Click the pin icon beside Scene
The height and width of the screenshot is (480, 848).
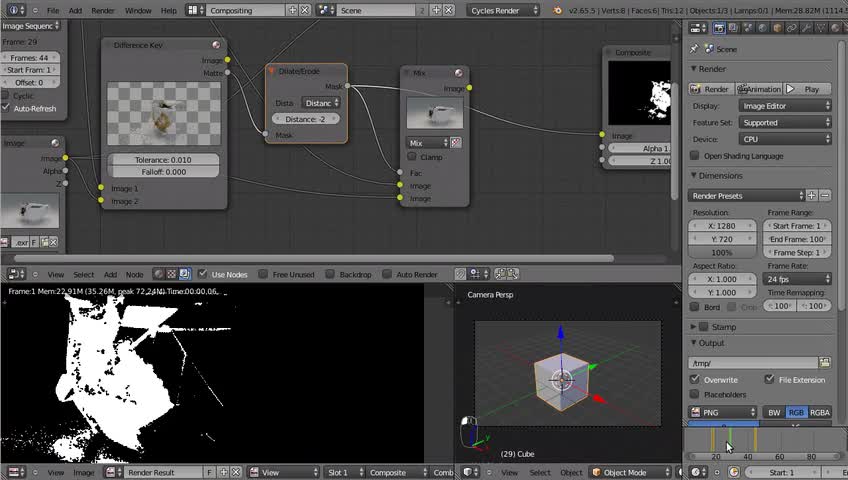coord(696,48)
